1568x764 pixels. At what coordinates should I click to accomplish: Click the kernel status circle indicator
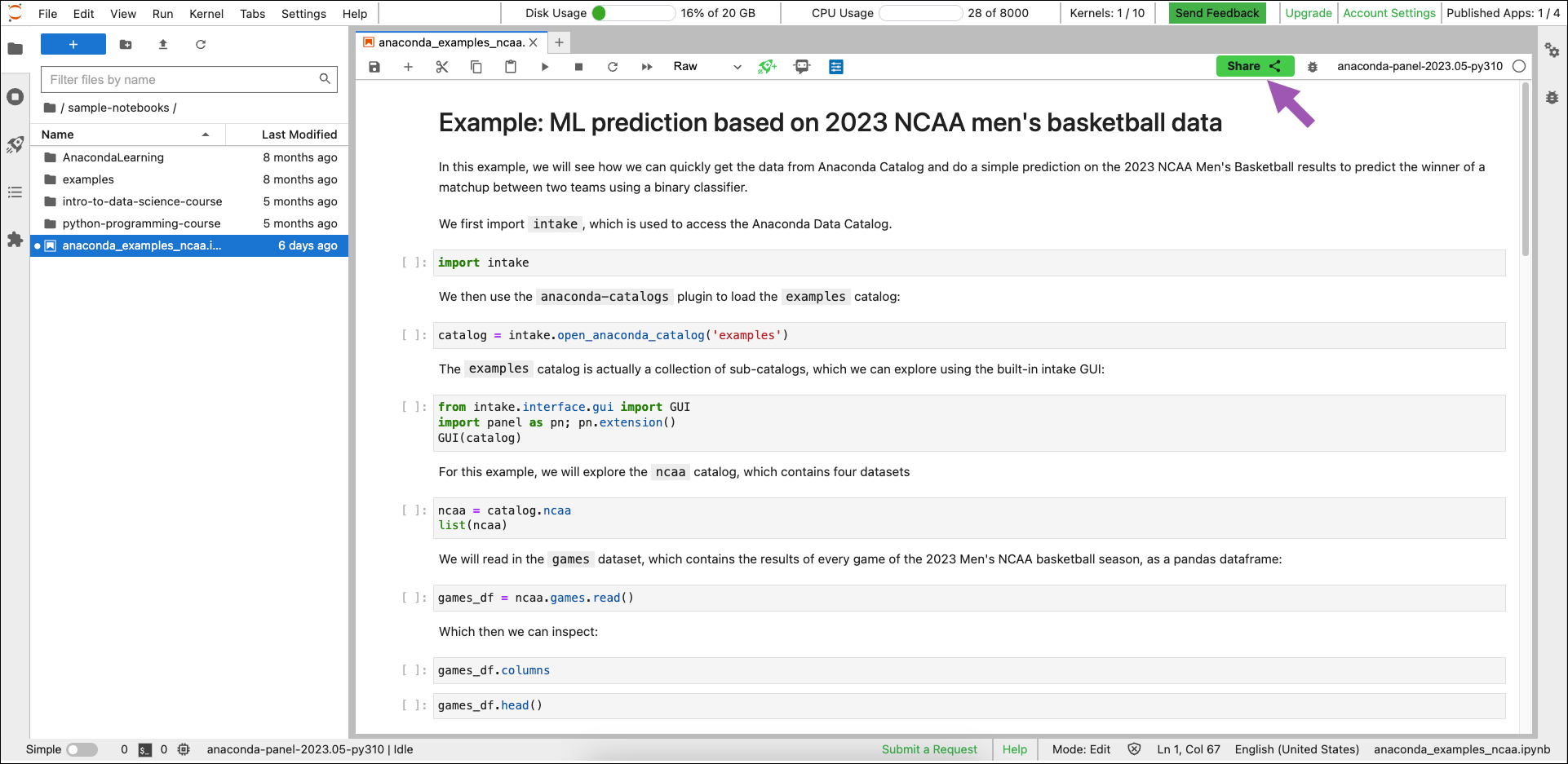click(1519, 67)
